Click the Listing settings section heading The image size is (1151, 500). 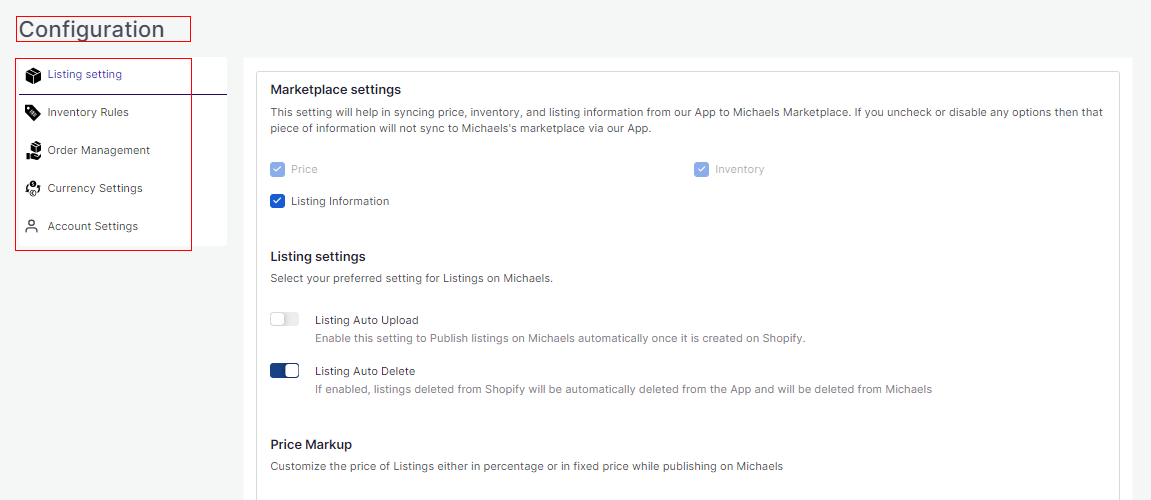pos(318,257)
